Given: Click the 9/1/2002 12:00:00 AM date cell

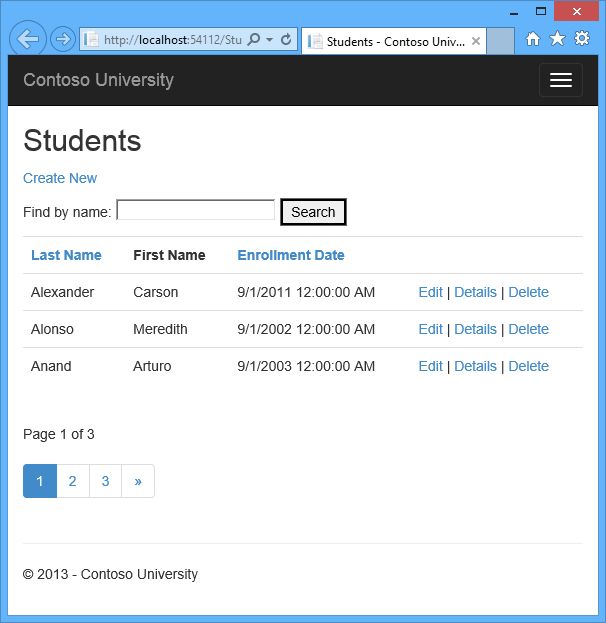Looking at the screenshot, I should 306,329.
